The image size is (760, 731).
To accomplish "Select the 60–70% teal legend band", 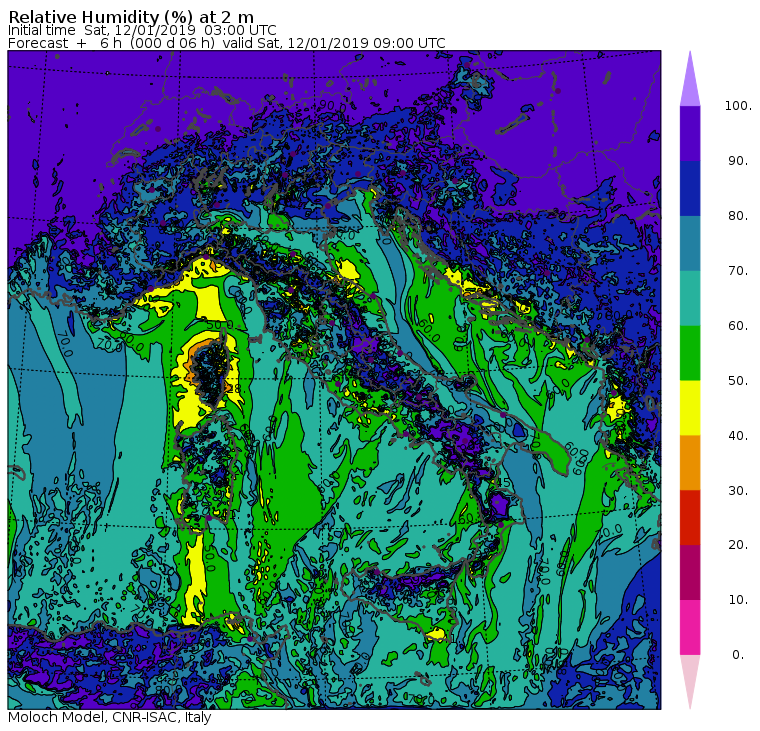I will 690,298.
